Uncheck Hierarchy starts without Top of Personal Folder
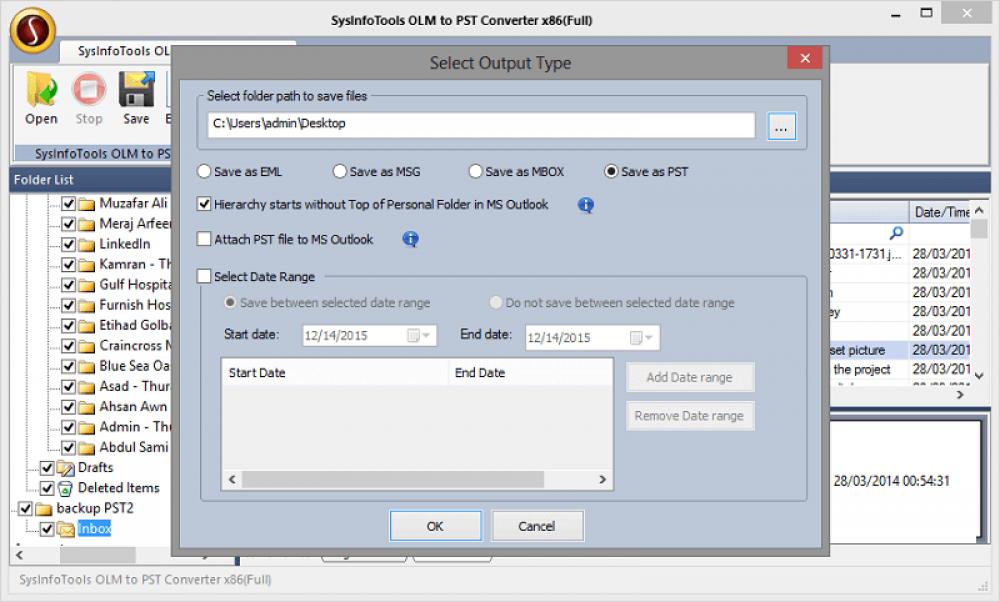The height and width of the screenshot is (602, 1000). [x=204, y=204]
